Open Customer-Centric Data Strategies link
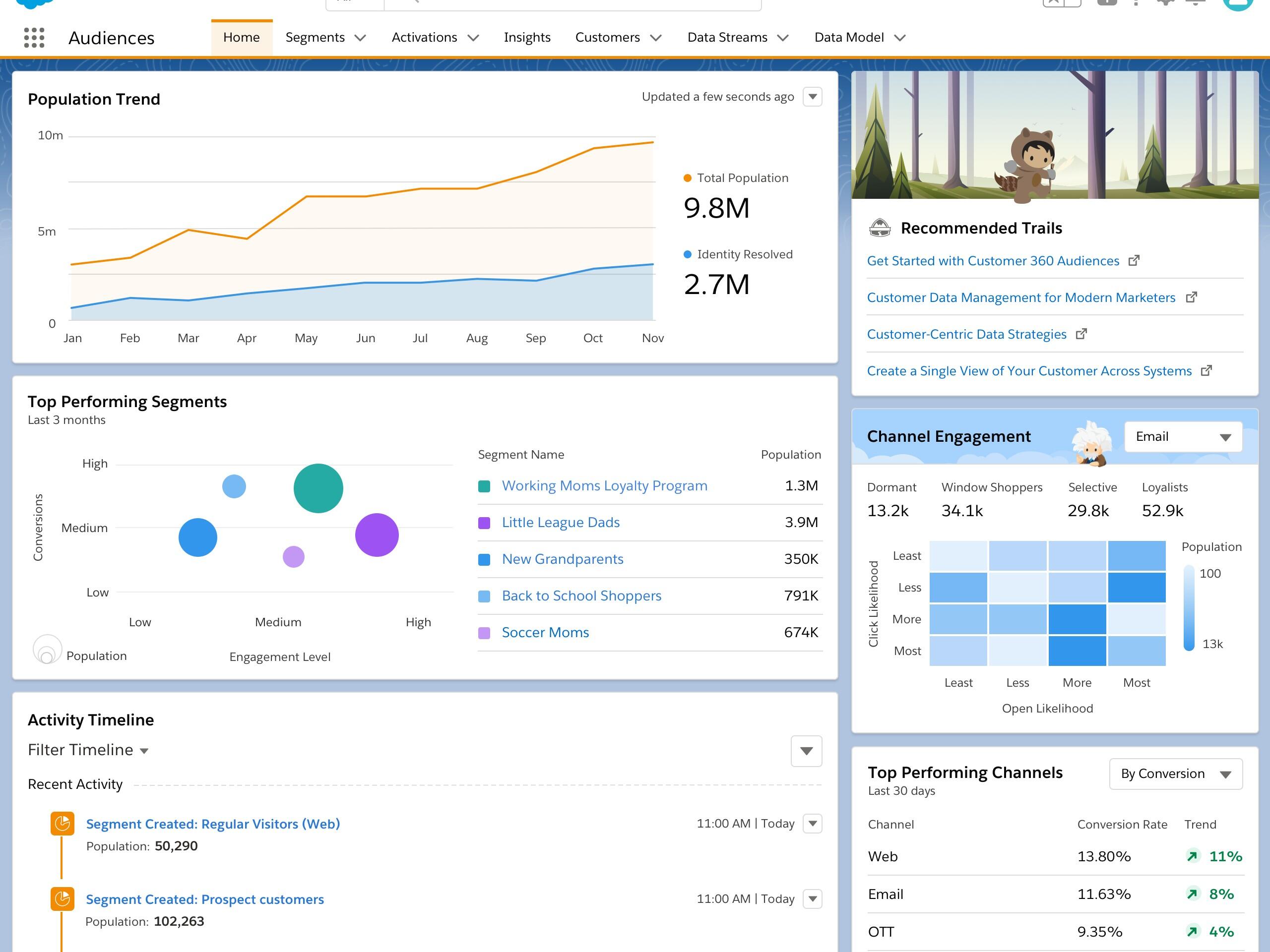The height and width of the screenshot is (952, 1270). coord(966,334)
